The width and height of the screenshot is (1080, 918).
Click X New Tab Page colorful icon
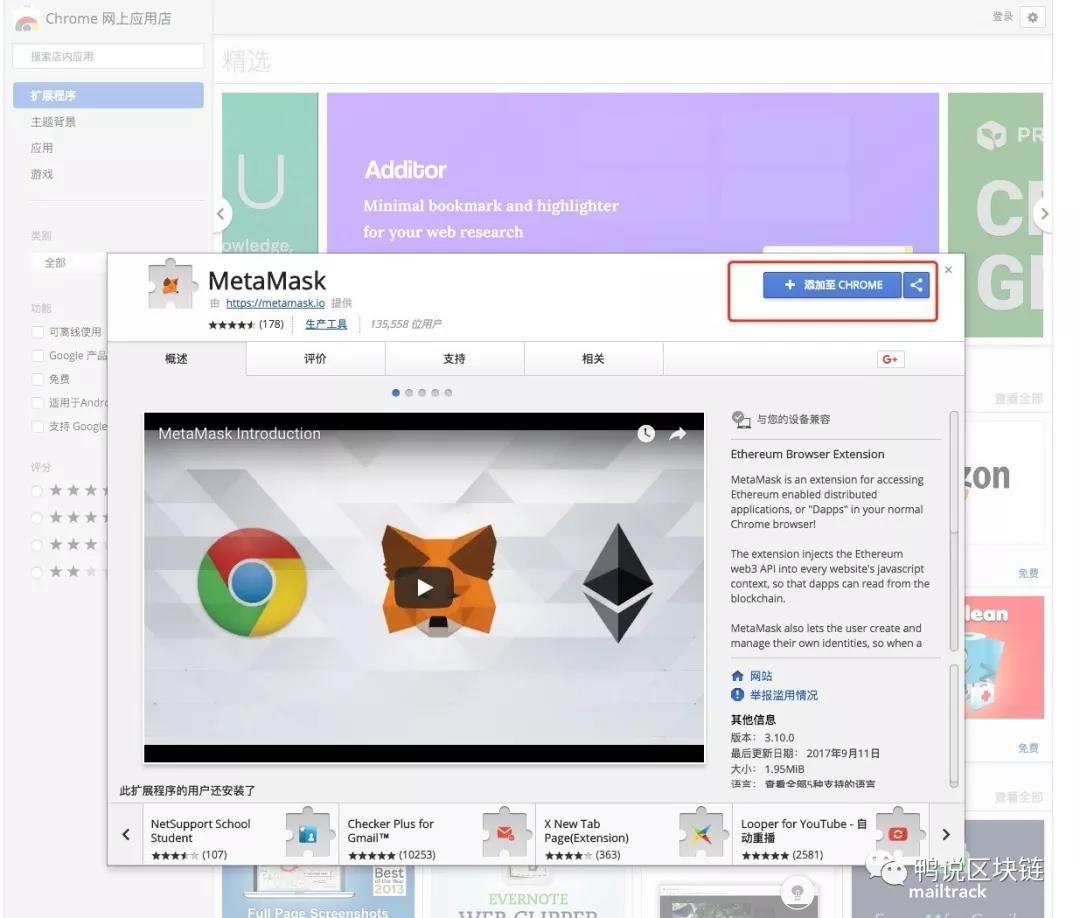(701, 833)
